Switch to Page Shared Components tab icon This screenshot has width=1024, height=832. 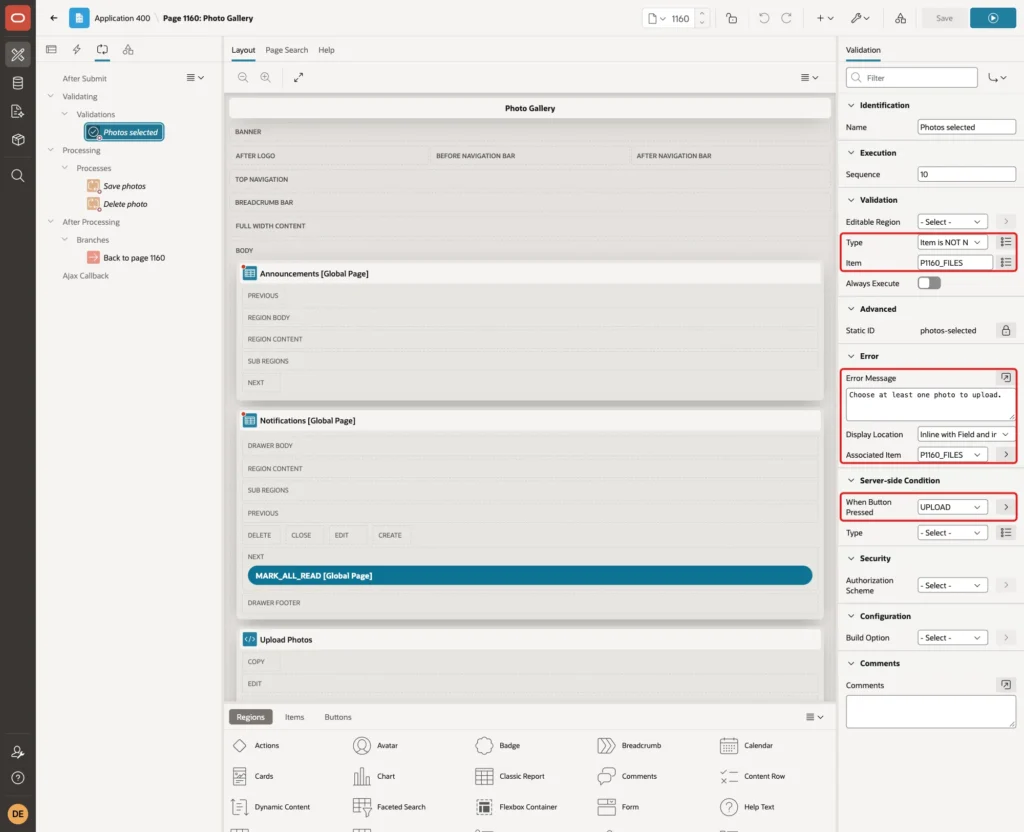click(128, 50)
